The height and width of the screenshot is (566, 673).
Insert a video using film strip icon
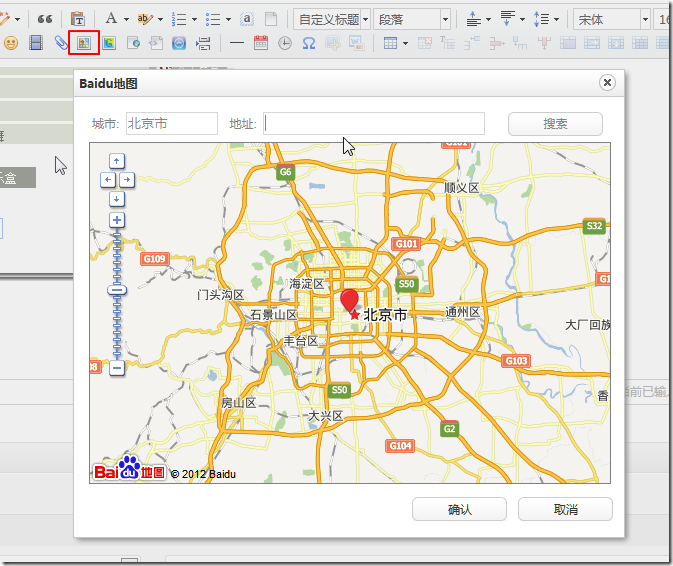[x=36, y=43]
